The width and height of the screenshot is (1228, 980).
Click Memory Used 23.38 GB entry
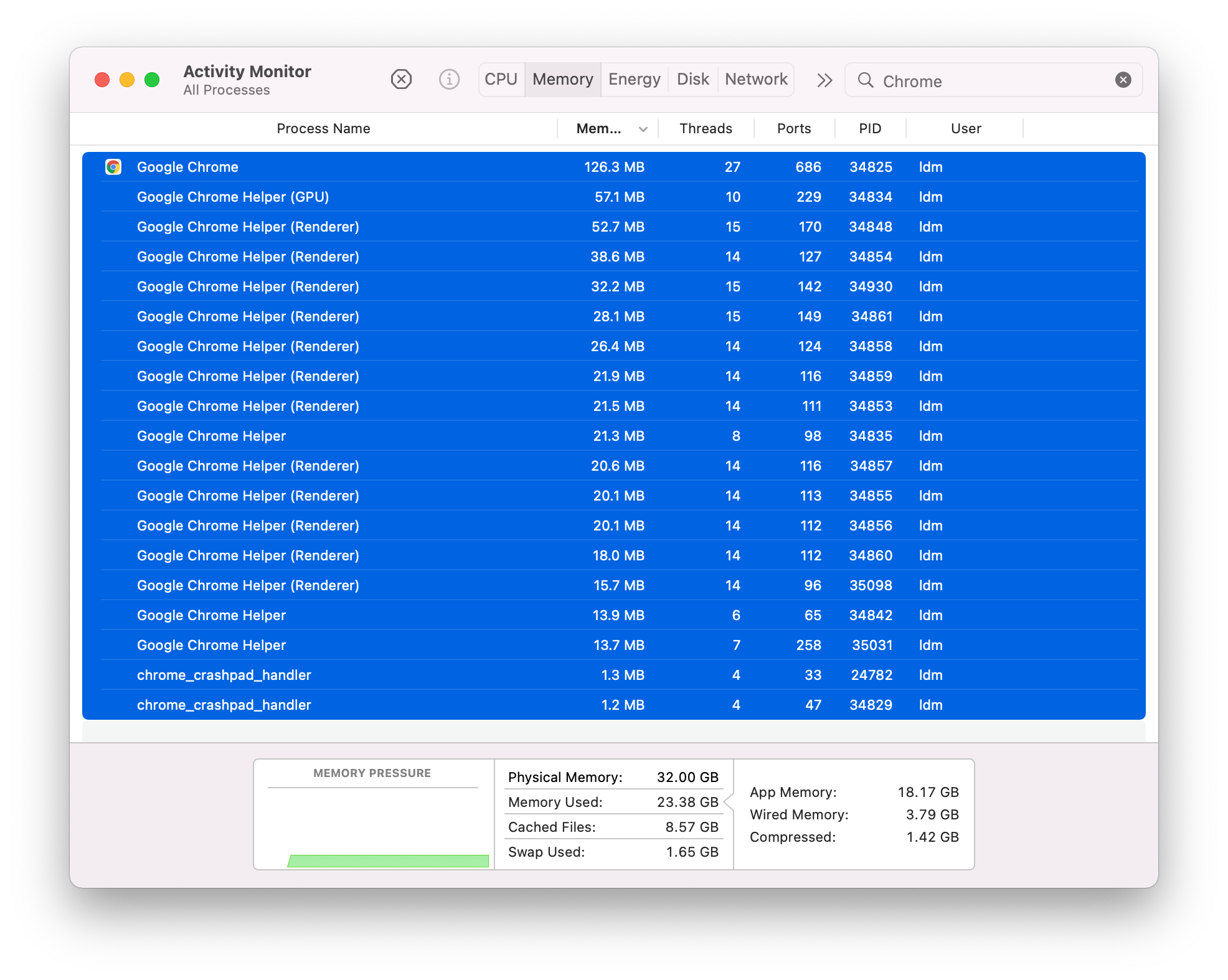coord(613,802)
